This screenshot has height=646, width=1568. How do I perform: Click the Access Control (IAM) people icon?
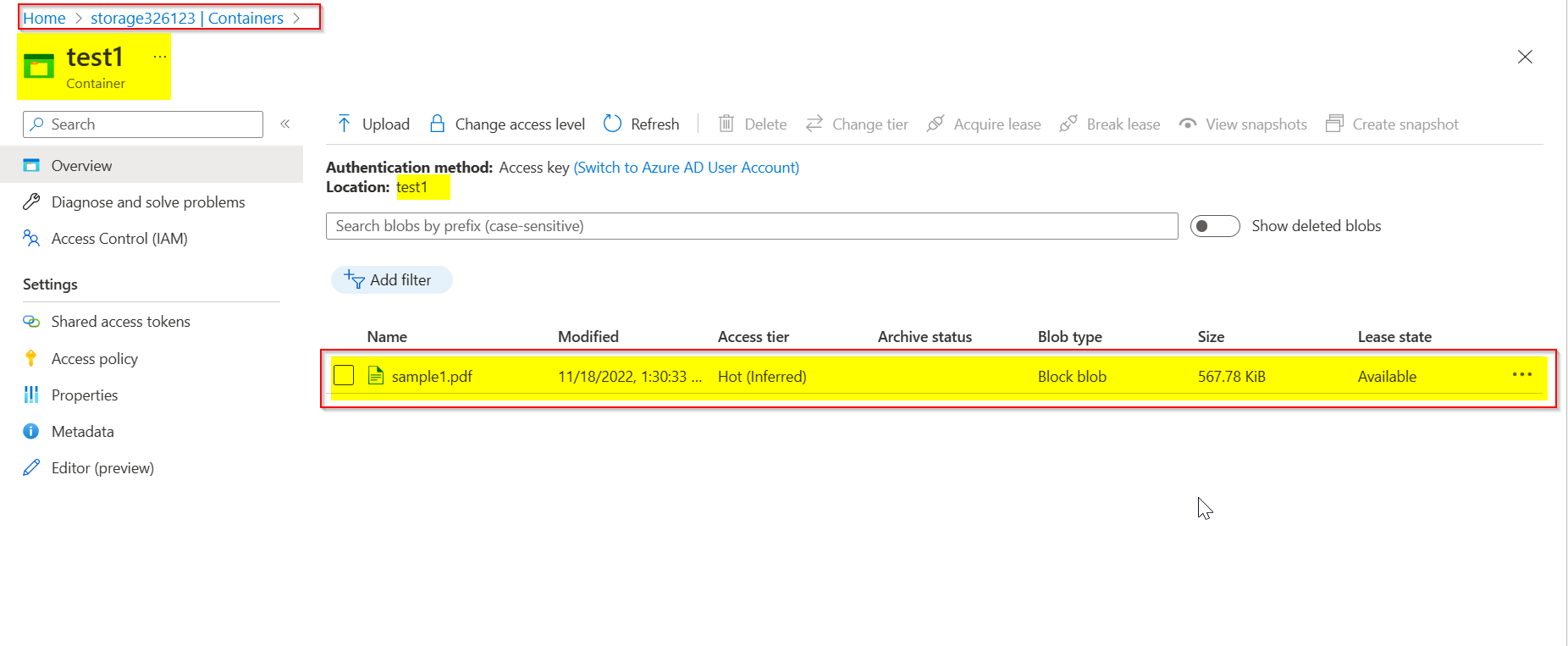(31, 238)
